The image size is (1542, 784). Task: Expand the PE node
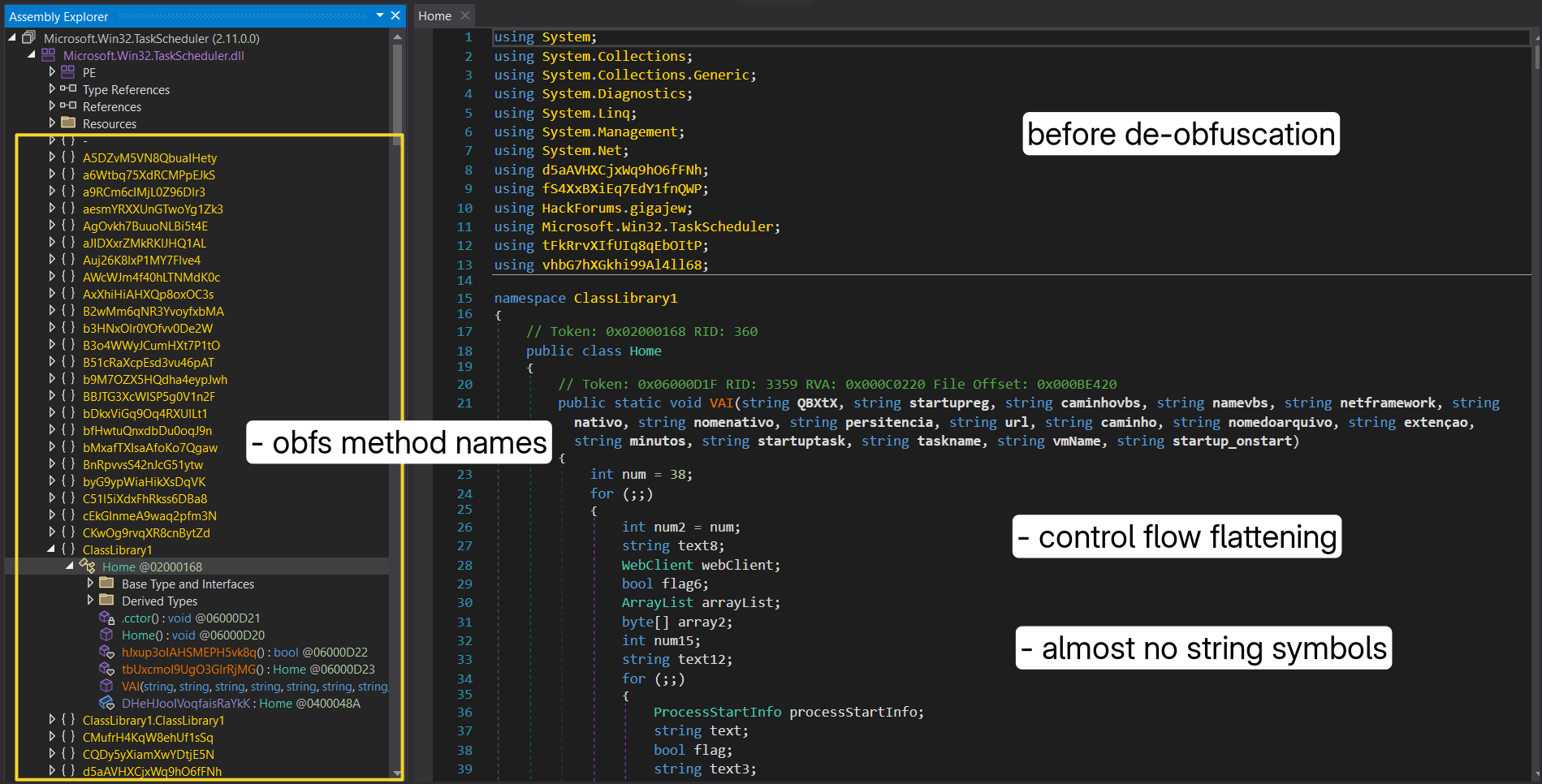pos(52,72)
